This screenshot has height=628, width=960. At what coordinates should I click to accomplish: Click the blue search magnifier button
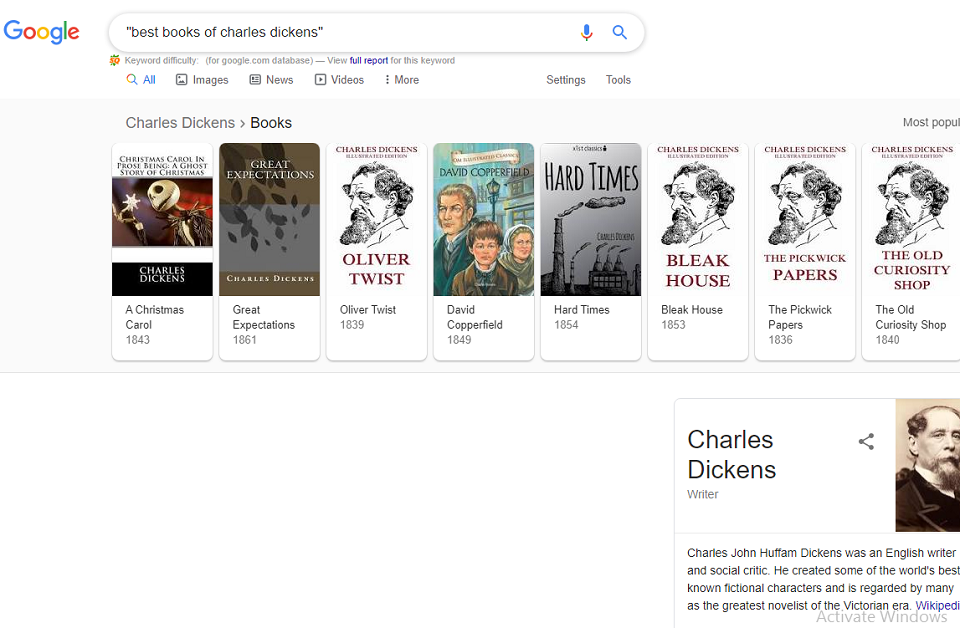point(620,32)
